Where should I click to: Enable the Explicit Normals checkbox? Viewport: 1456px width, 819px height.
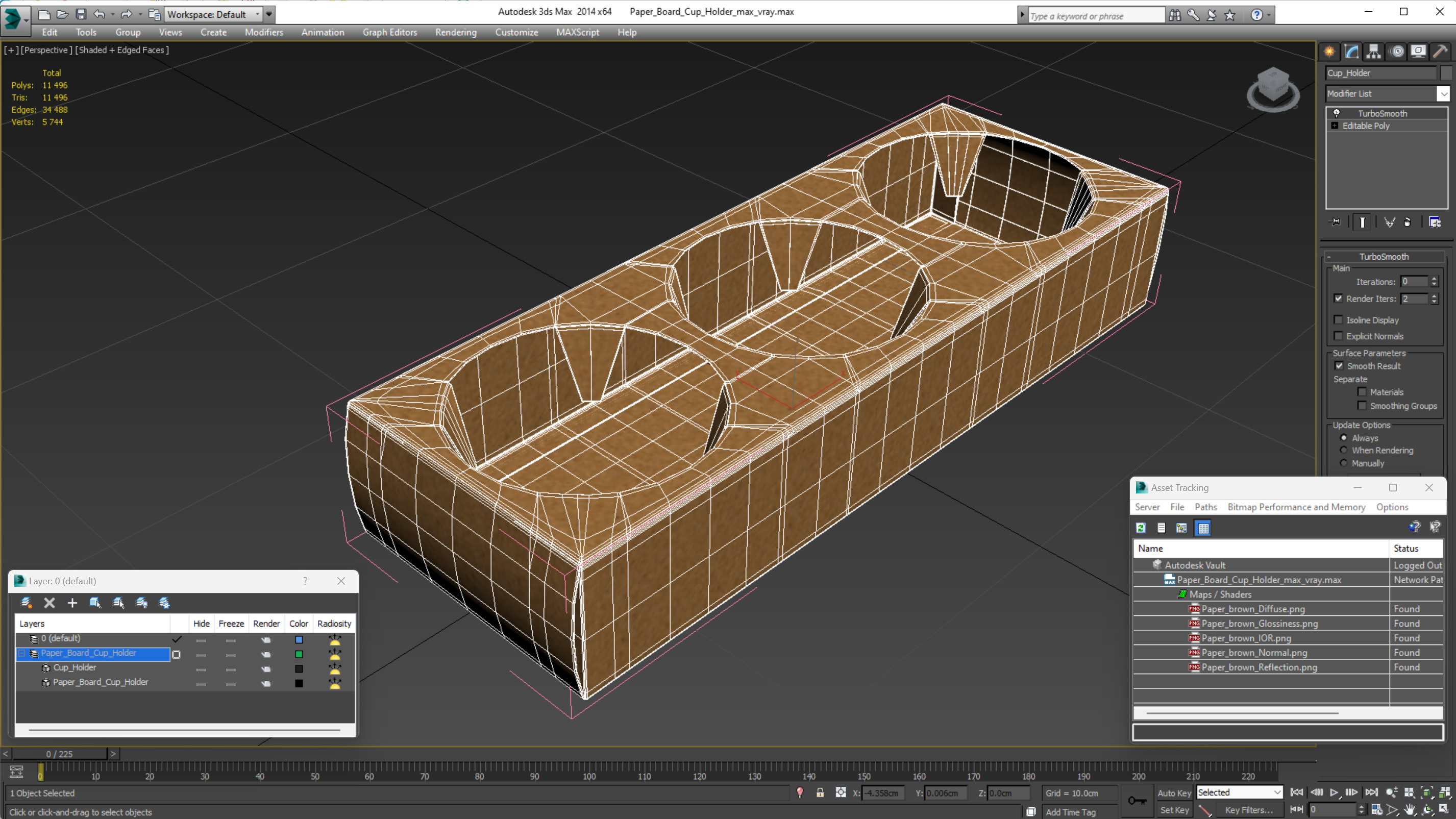pyautogui.click(x=1338, y=336)
